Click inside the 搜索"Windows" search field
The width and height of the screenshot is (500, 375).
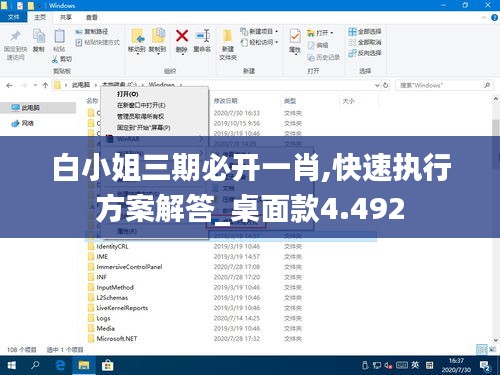tap(440, 85)
